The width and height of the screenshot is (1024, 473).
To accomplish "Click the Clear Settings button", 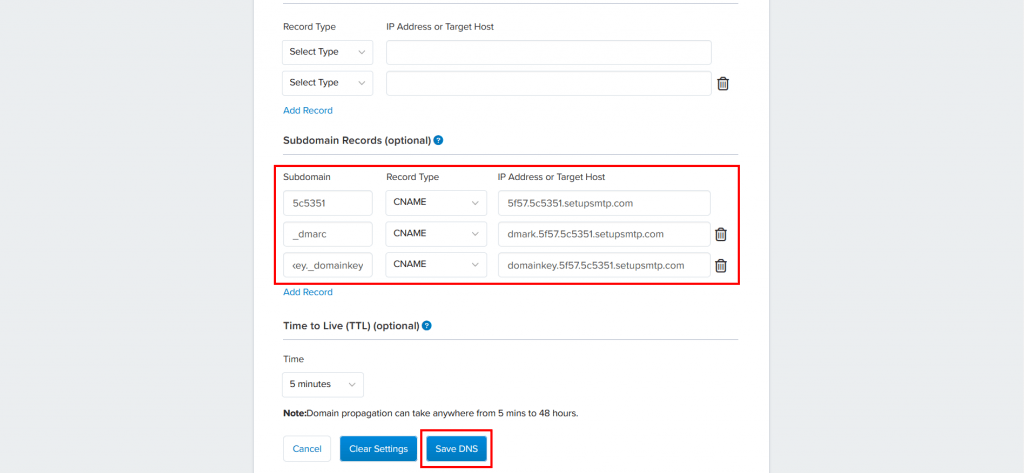I will coord(378,449).
